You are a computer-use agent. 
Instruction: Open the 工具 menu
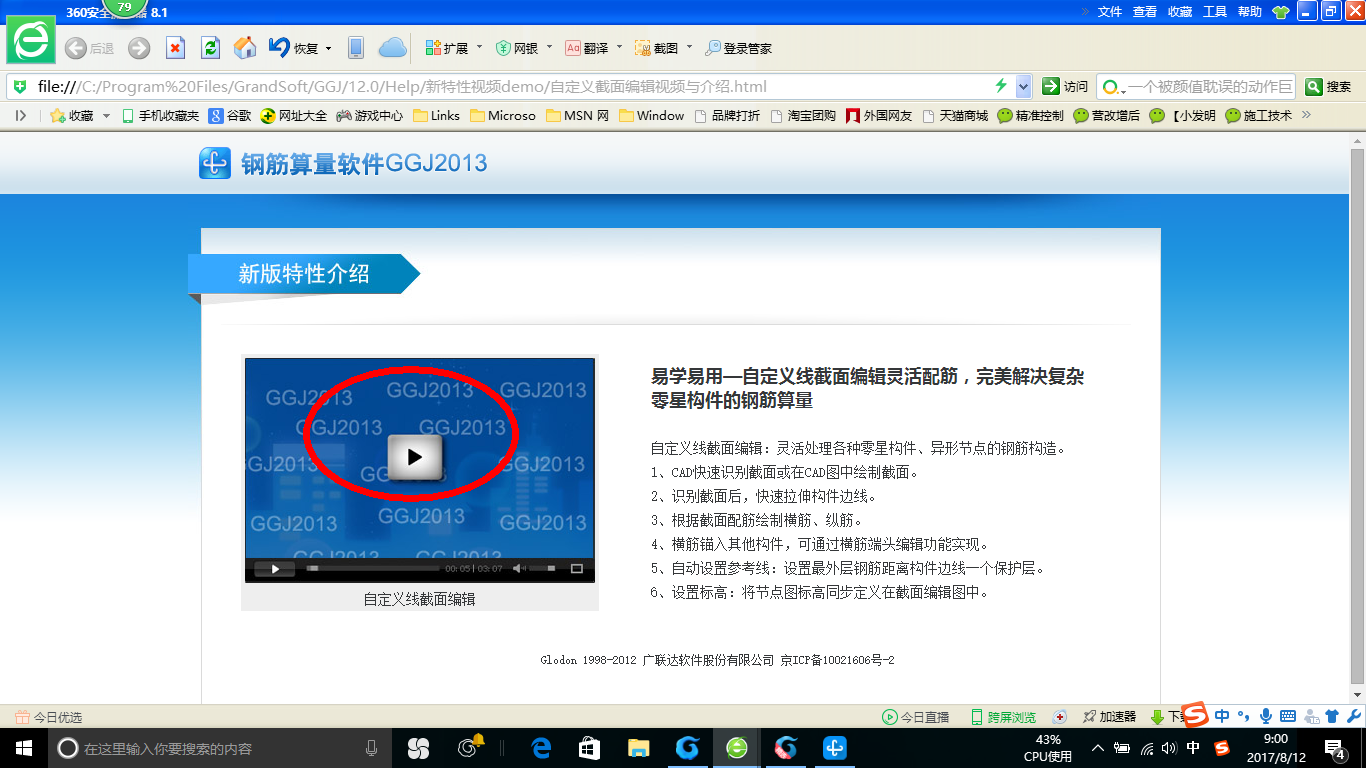click(x=1215, y=11)
